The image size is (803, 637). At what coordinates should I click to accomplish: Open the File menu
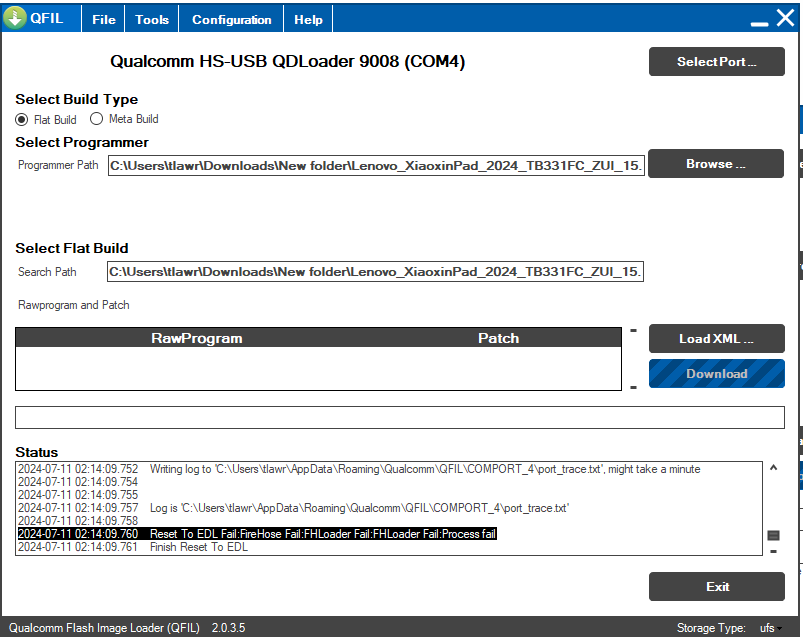[x=103, y=19]
